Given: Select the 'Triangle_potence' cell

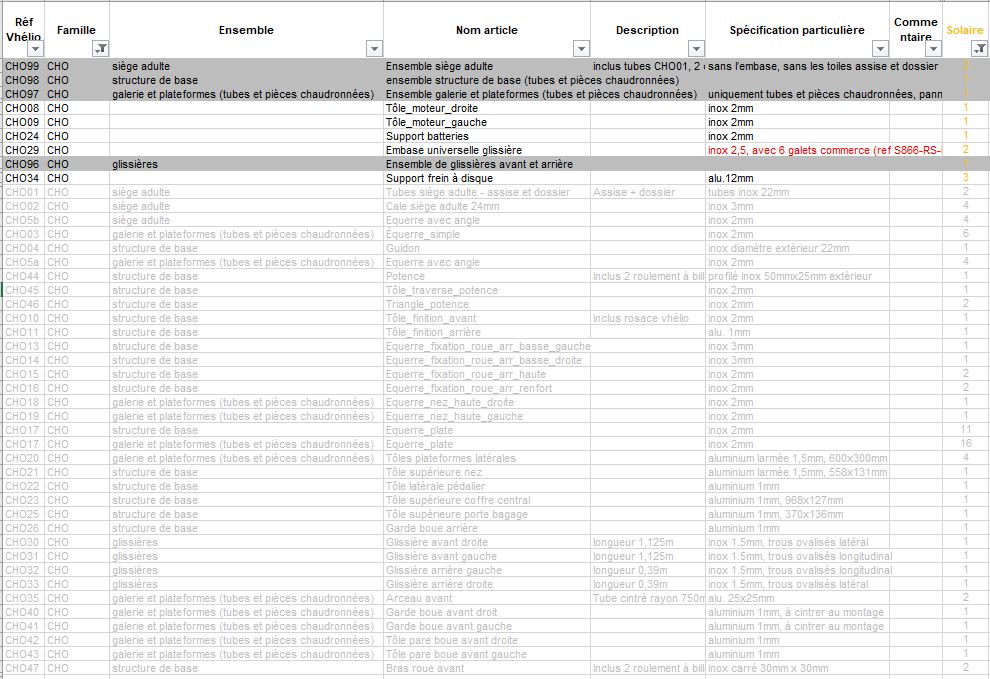Looking at the screenshot, I should (x=487, y=304).
